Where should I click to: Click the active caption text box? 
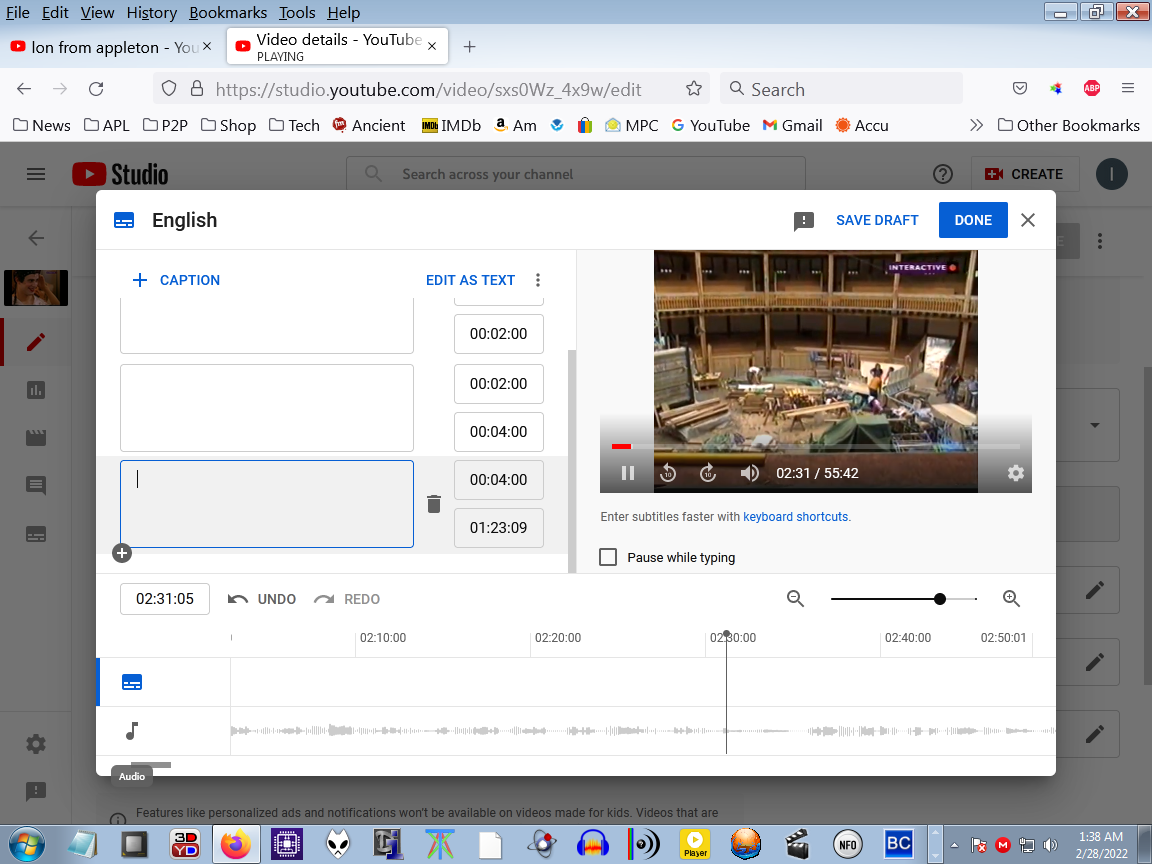[x=267, y=504]
